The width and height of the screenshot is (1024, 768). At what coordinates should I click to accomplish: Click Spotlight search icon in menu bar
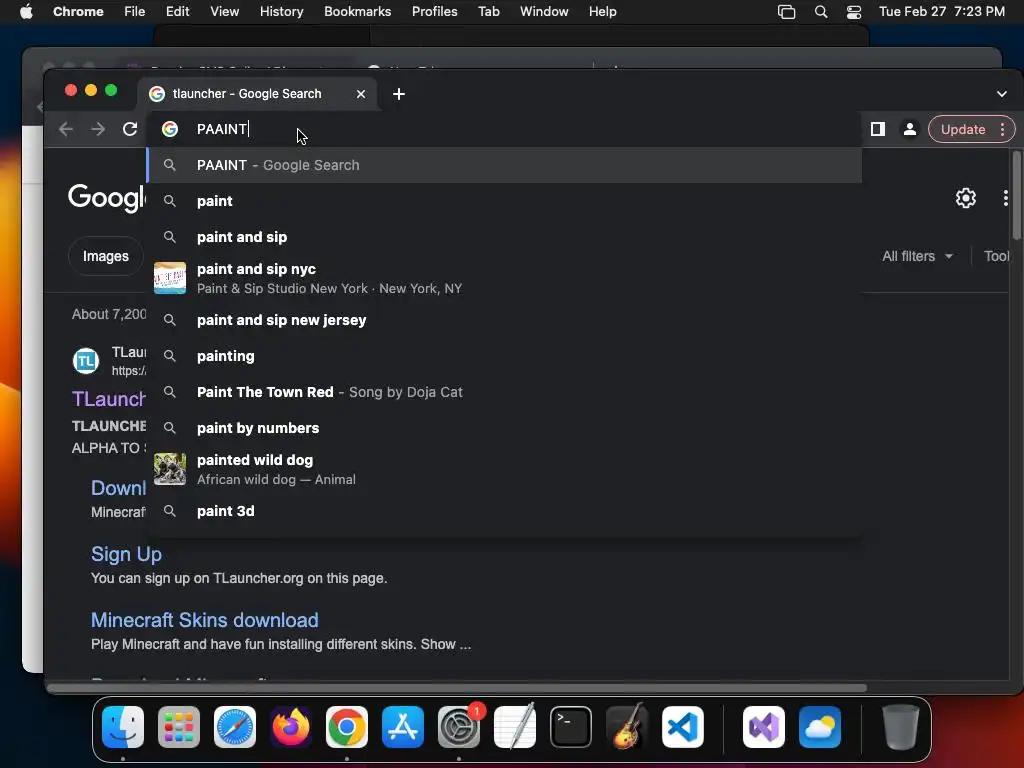[x=821, y=12]
